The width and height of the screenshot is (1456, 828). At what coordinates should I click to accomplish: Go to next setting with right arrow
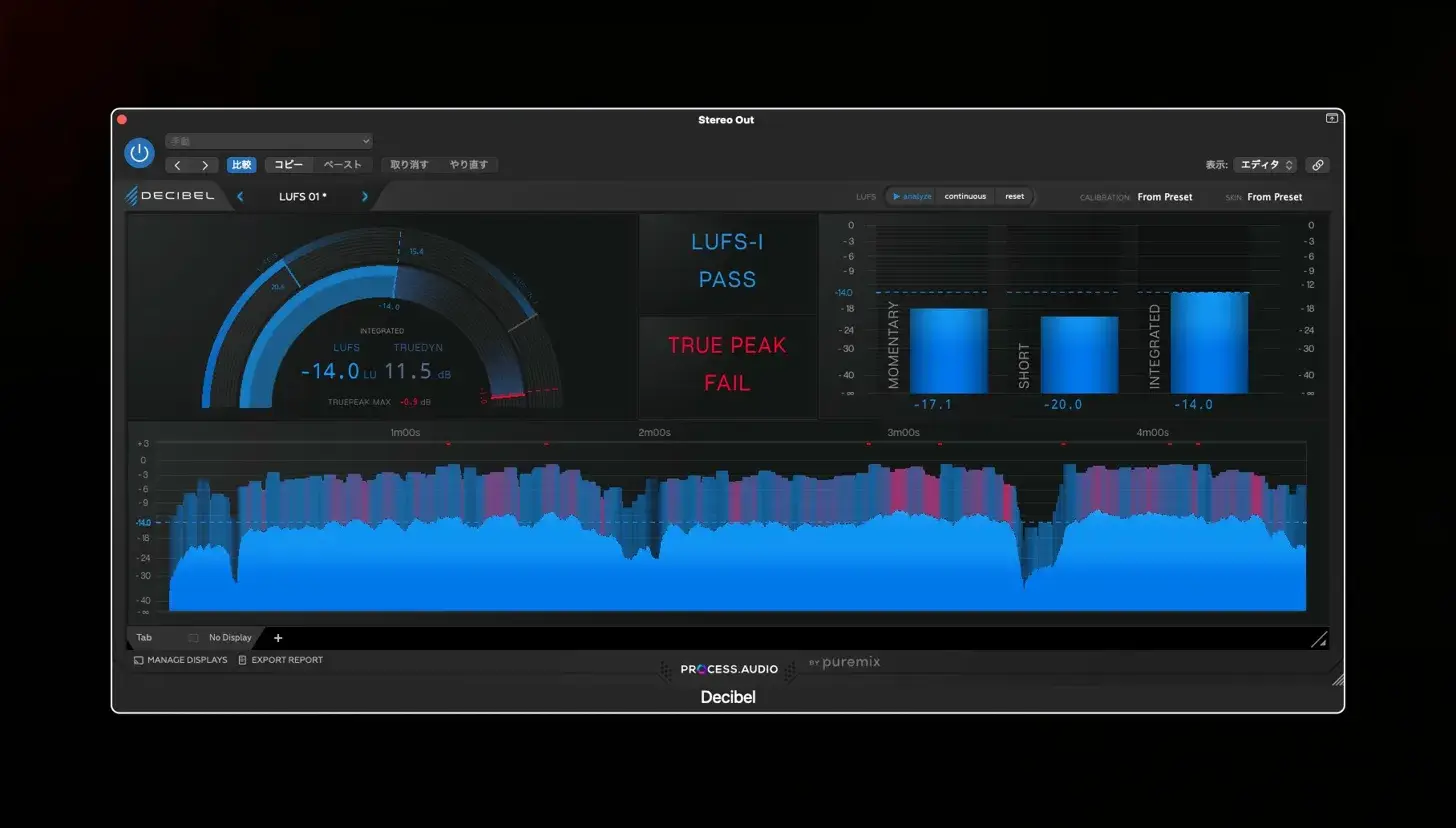pyautogui.click(x=205, y=165)
